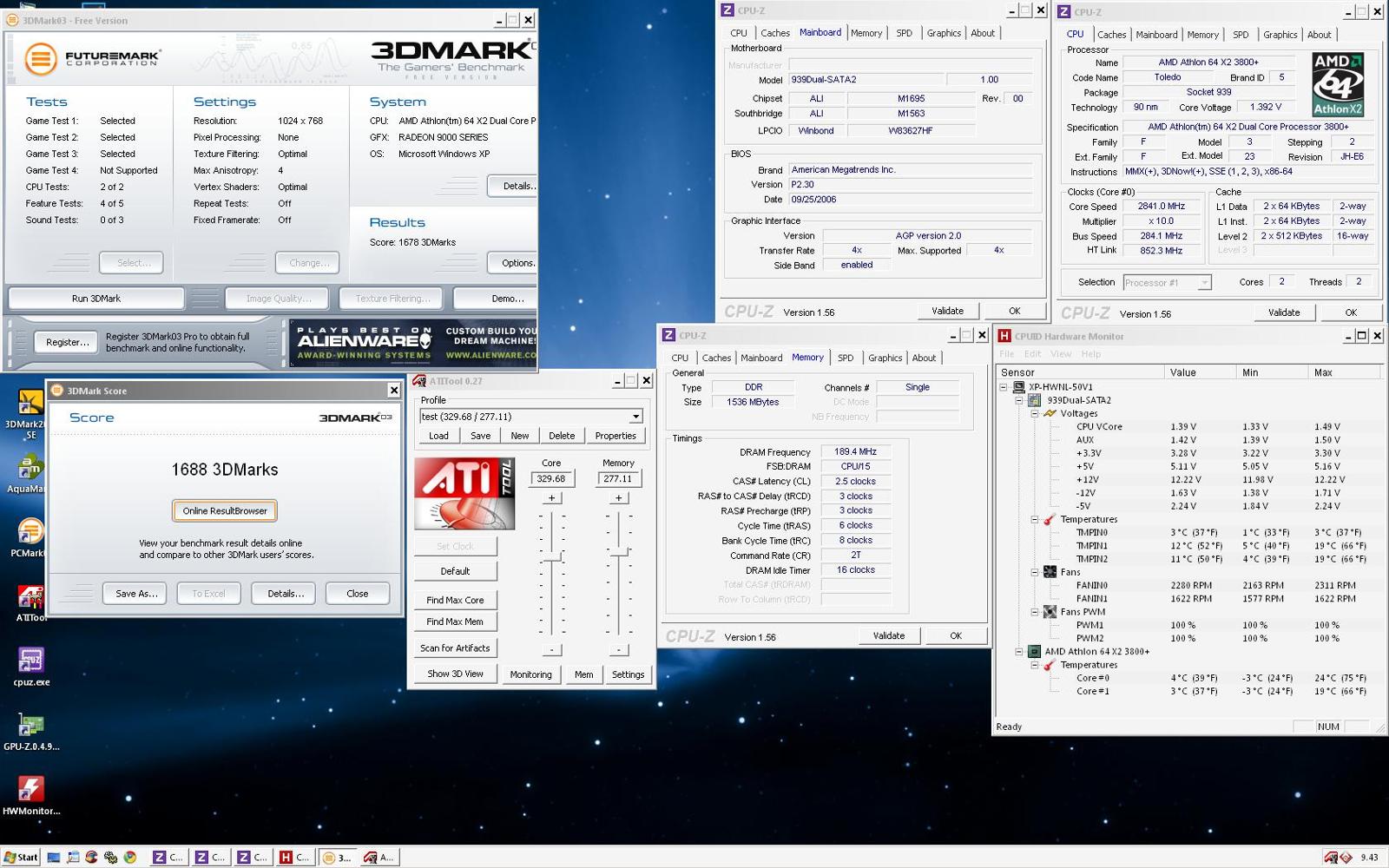Click the thermometer icon under 939Dual-SATA2 Temperatures
1389x868 pixels.
point(1050,519)
